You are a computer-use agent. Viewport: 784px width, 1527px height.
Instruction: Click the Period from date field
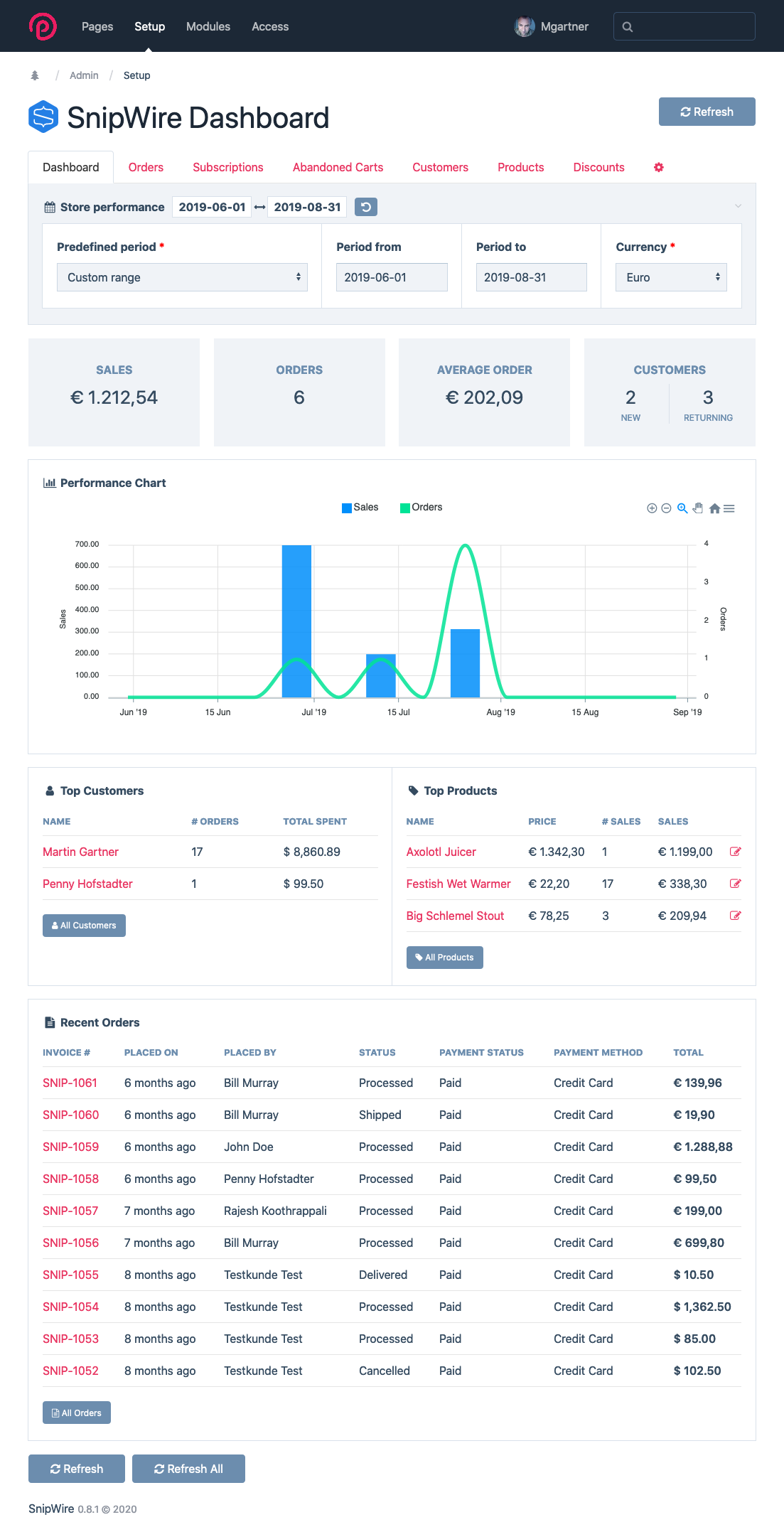(392, 277)
